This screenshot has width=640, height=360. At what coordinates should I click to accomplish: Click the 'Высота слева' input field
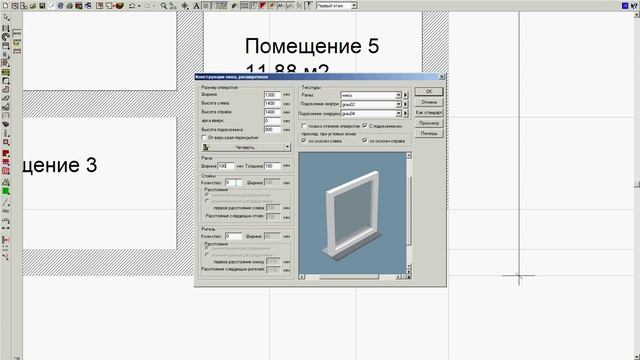click(272, 103)
